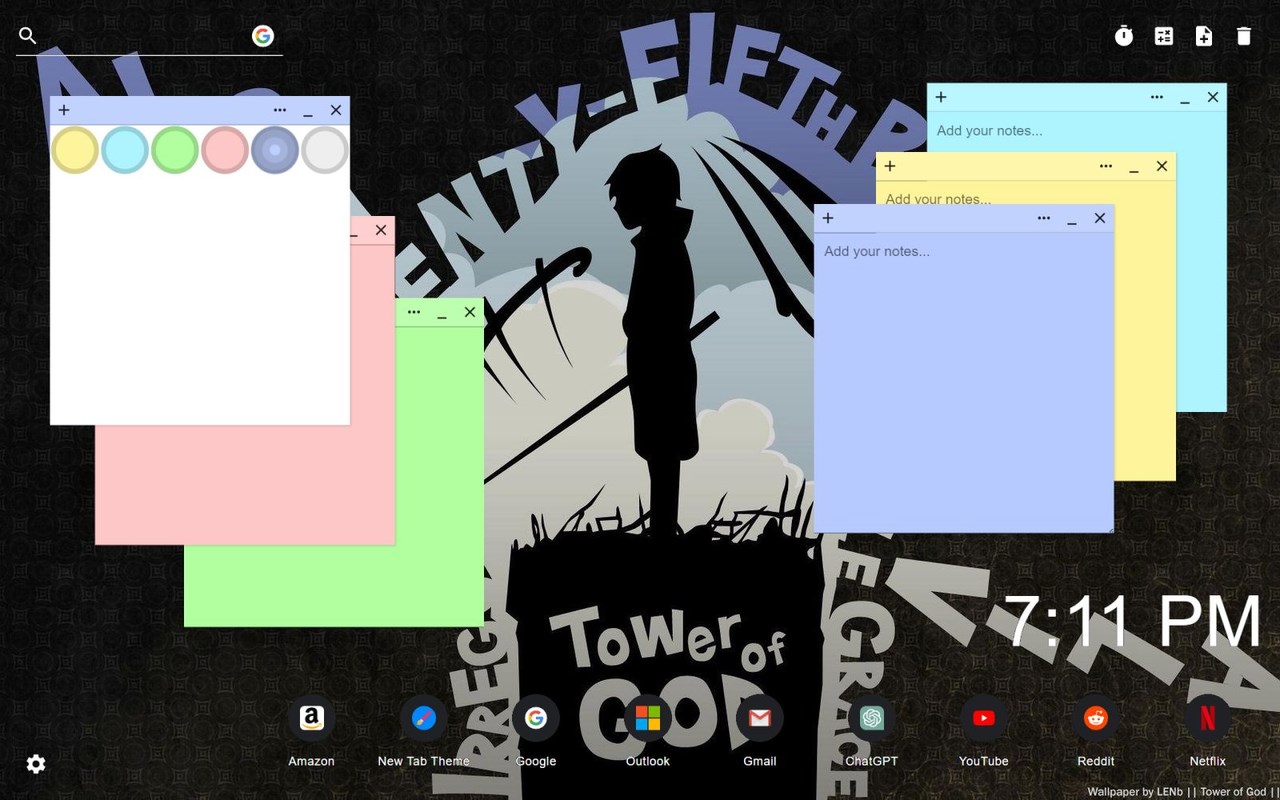Click the magnifying glass search icon

(x=28, y=36)
